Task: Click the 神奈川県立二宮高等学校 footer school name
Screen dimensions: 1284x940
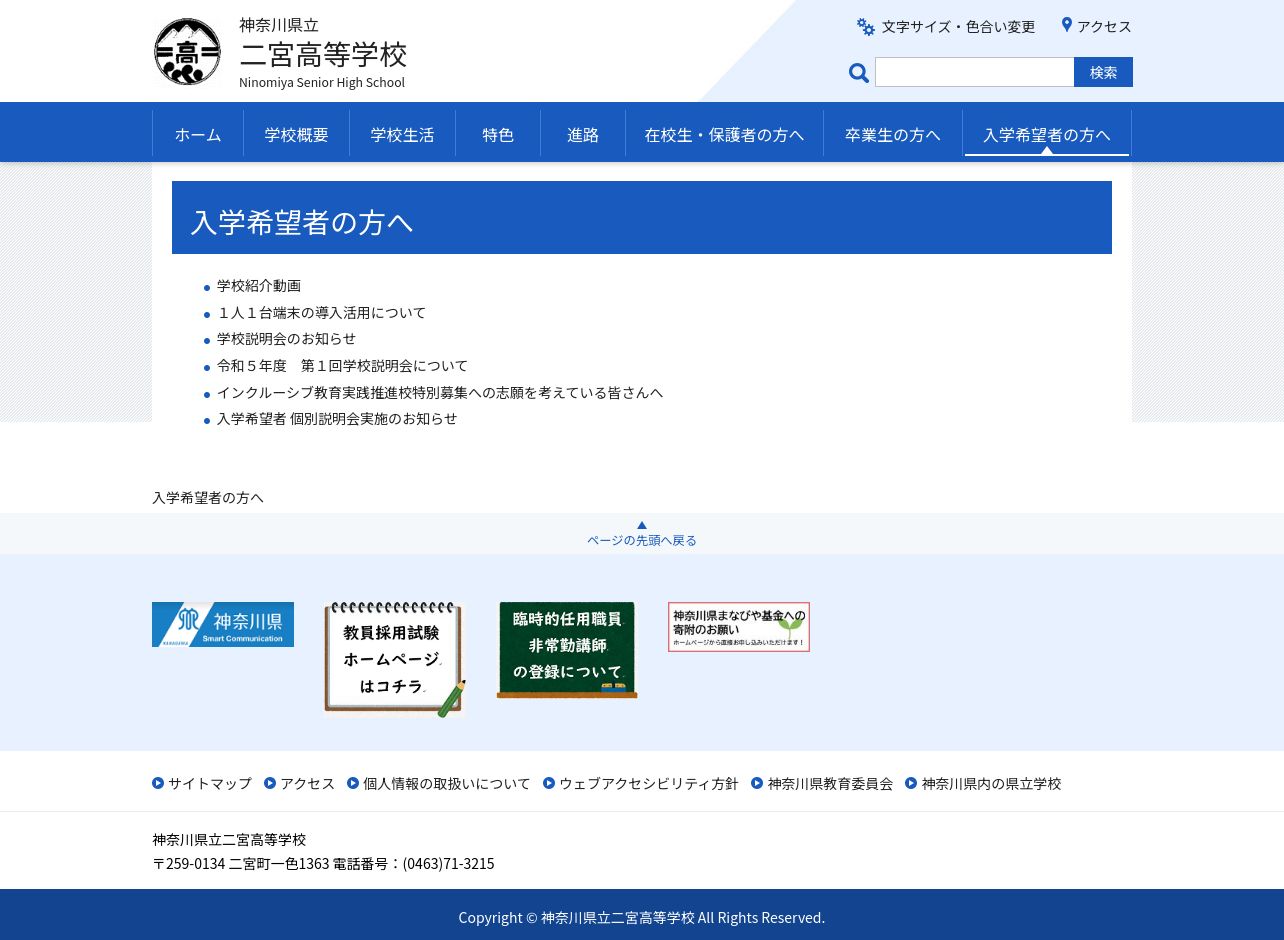Action: pos(229,840)
